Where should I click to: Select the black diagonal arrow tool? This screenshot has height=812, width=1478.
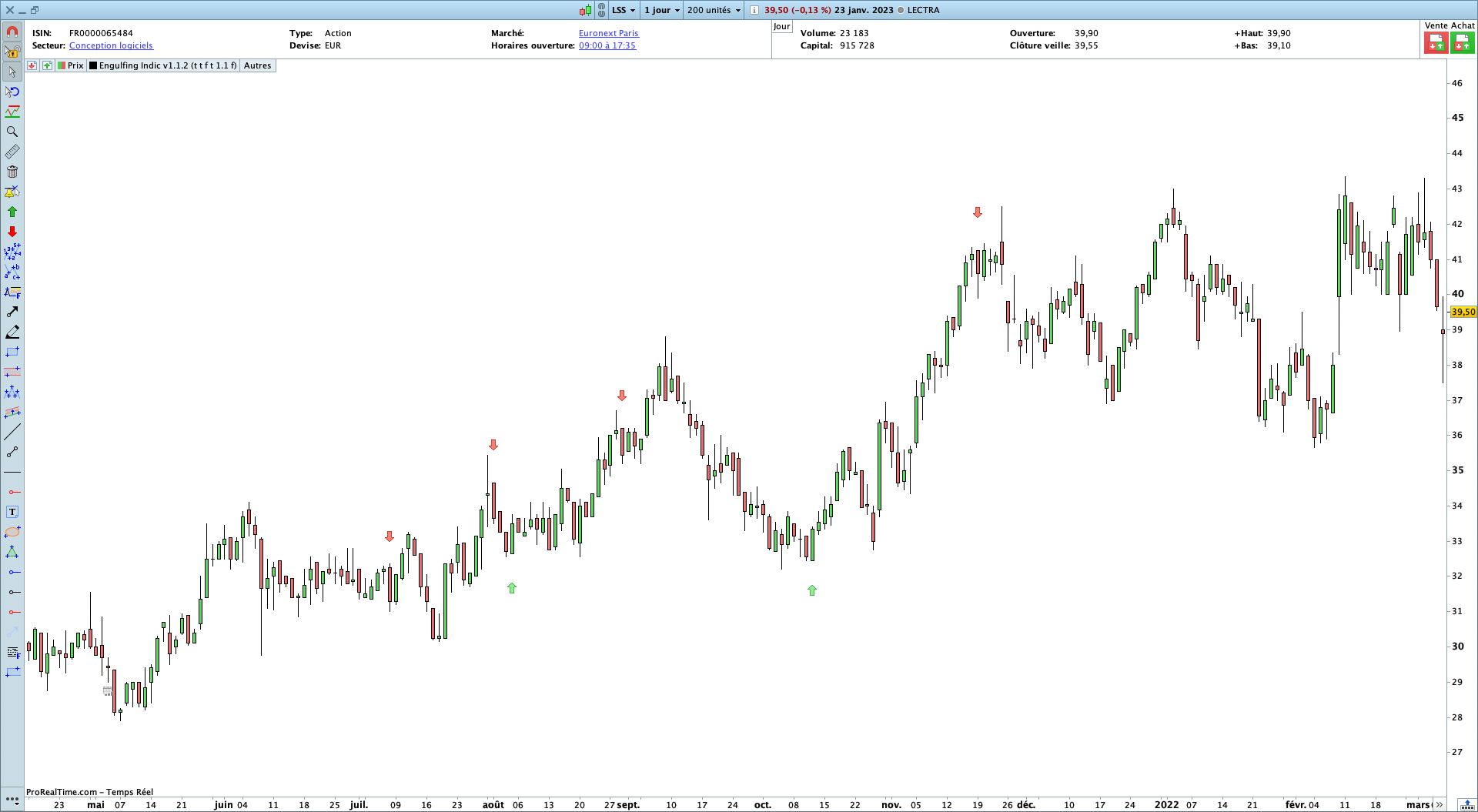coord(12,312)
